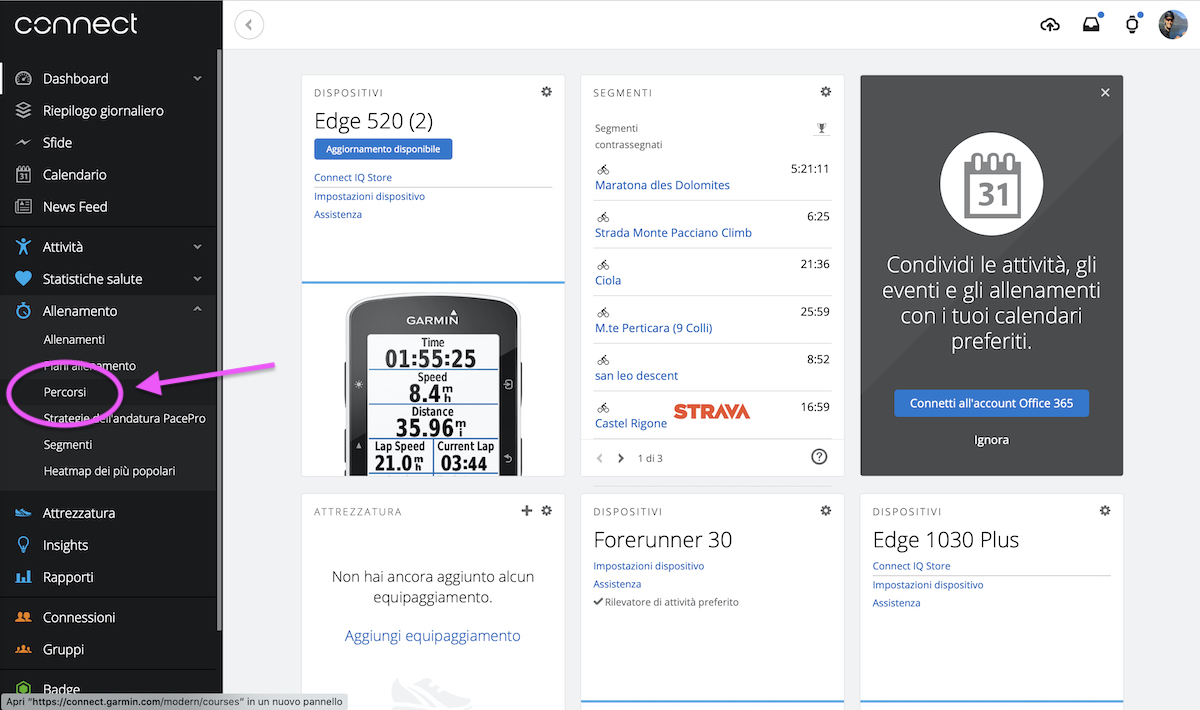The height and width of the screenshot is (710, 1200).
Task: Close the calendar sharing card
Action: (x=1105, y=92)
